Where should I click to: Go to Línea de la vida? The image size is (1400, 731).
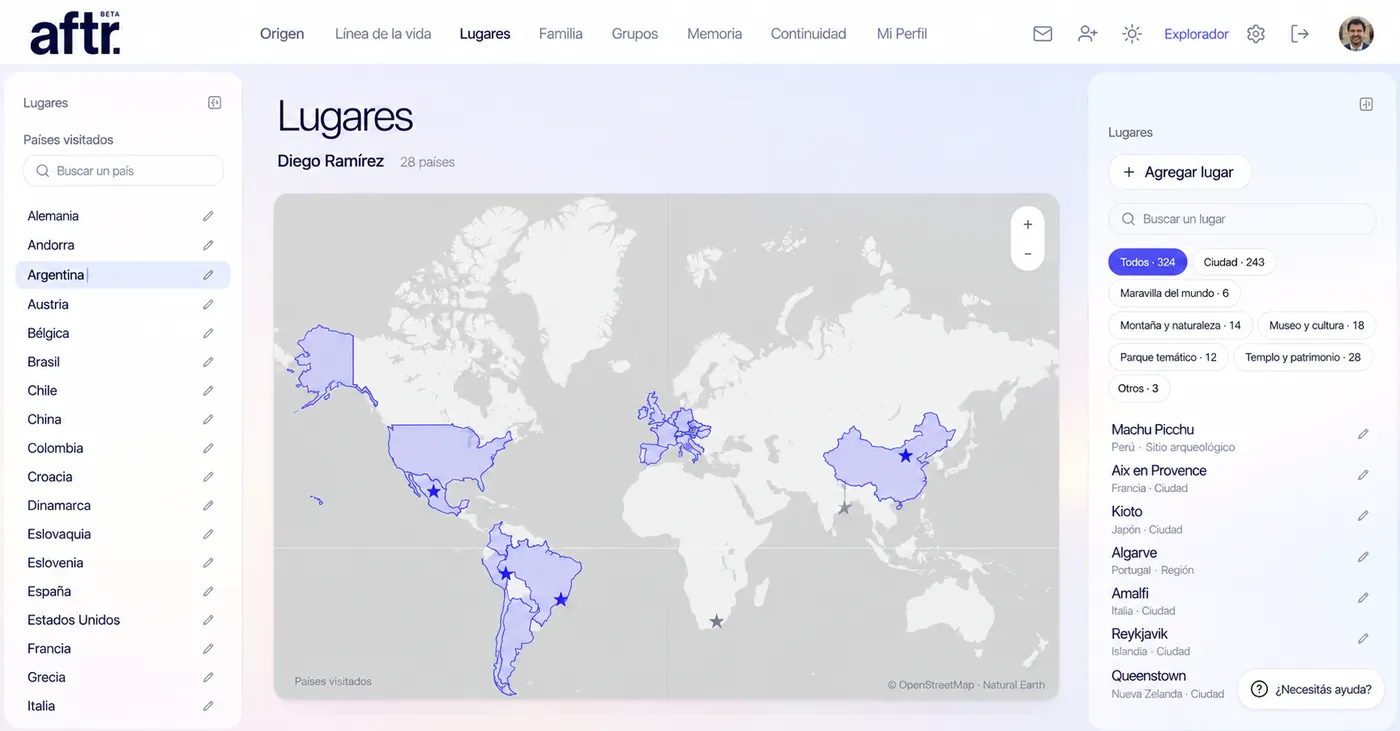tap(383, 34)
